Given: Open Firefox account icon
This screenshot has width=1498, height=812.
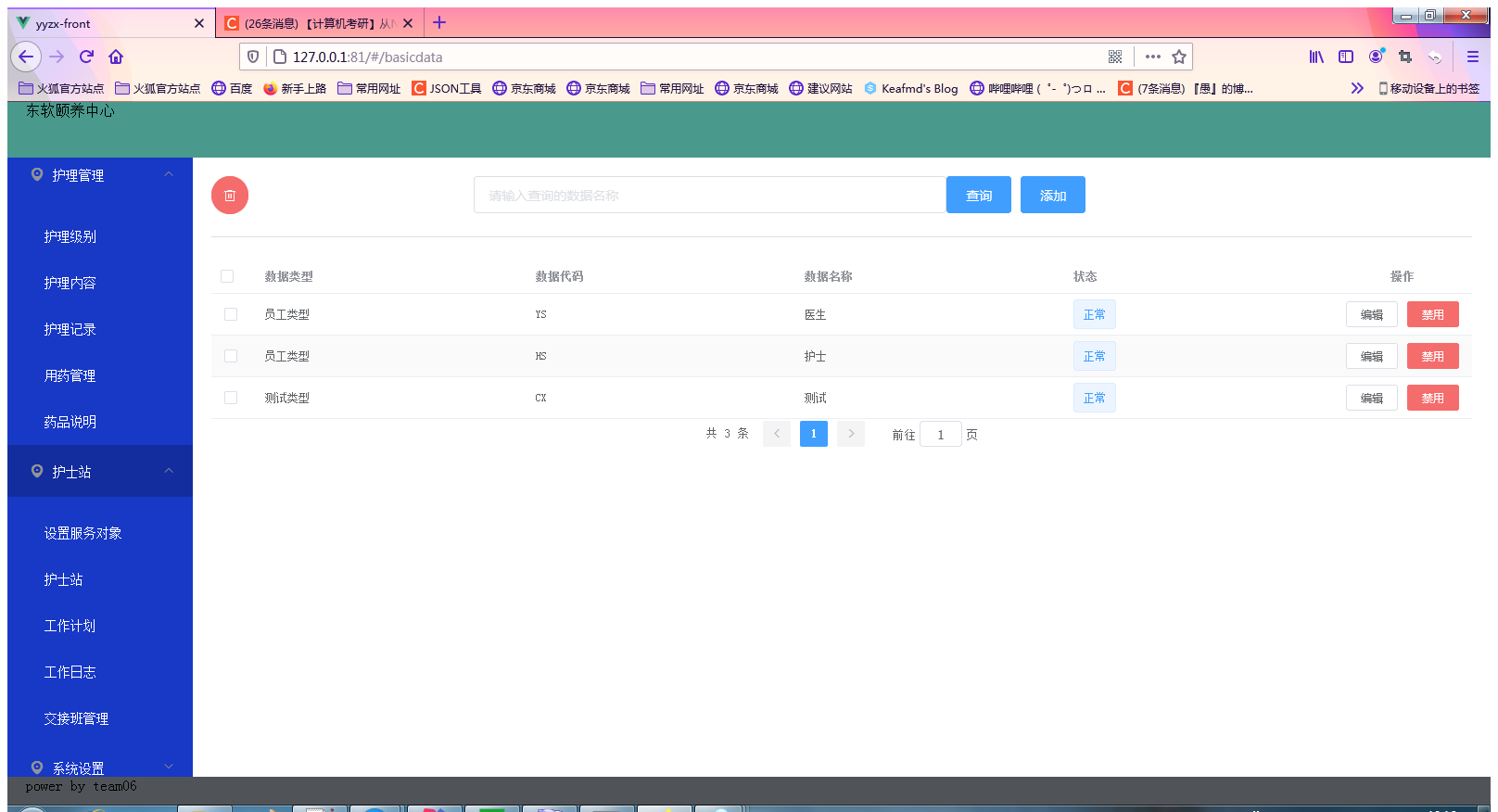Looking at the screenshot, I should [1377, 57].
